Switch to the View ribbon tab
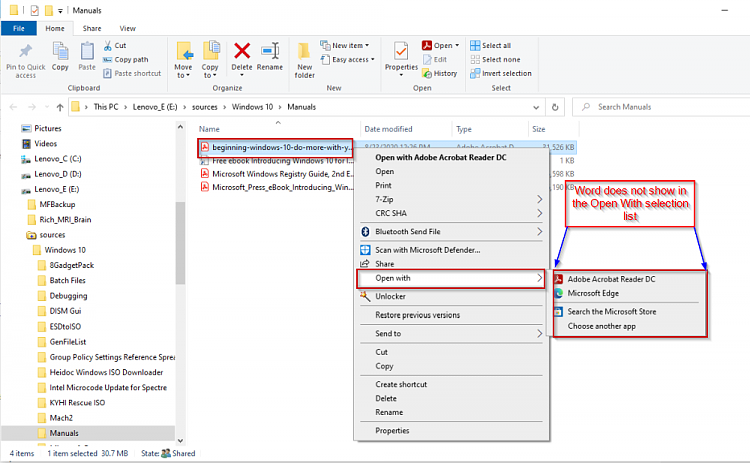The image size is (750, 463). pyautogui.click(x=127, y=29)
